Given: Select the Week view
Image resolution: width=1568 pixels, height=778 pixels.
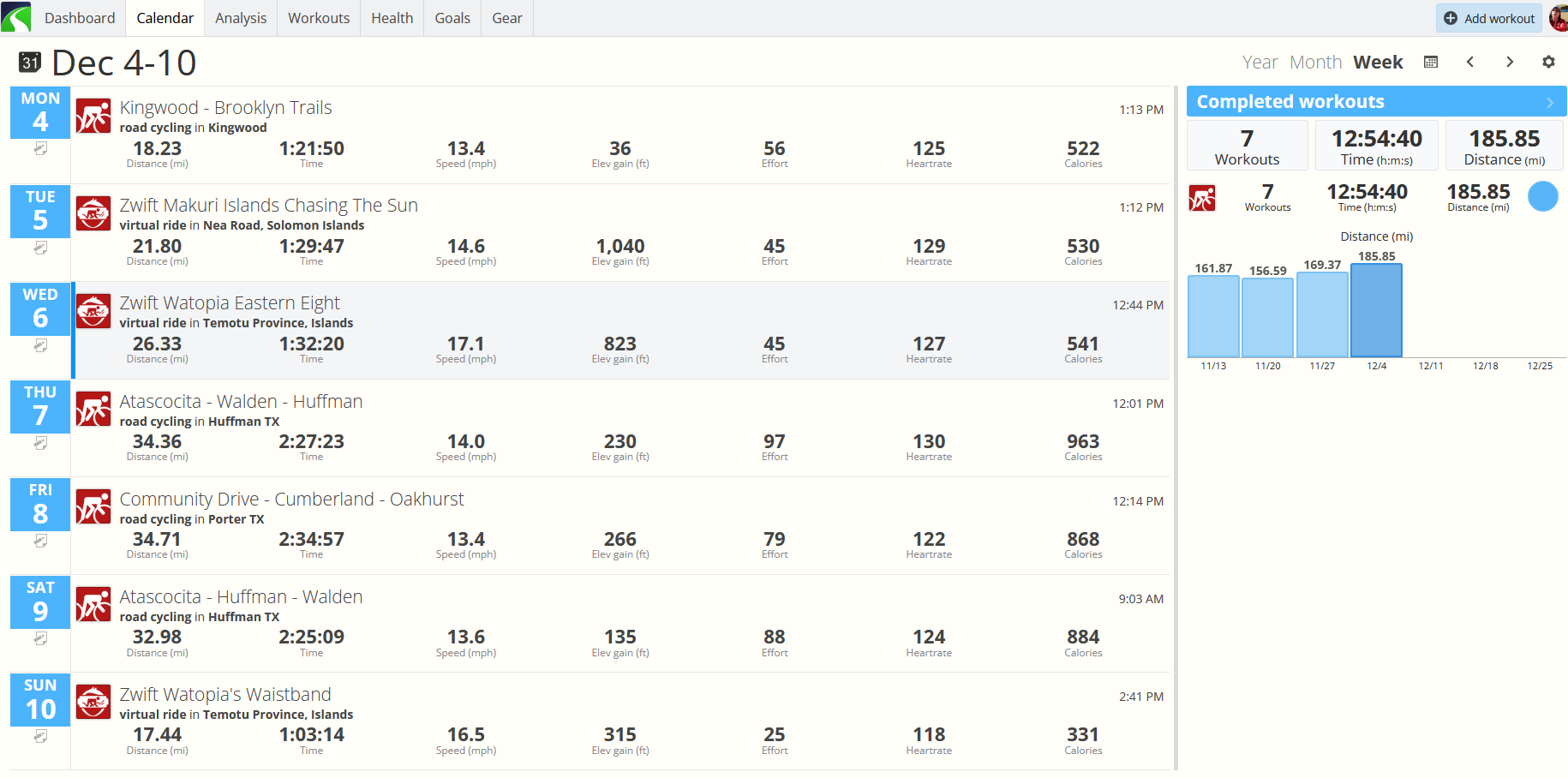Looking at the screenshot, I should tap(1379, 62).
